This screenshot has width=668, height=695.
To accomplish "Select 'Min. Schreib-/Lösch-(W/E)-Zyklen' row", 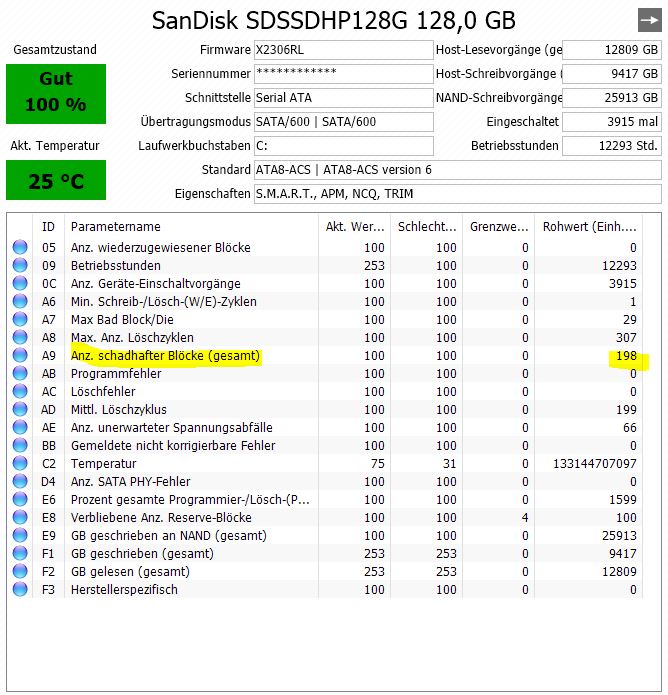I will [x=324, y=301].
